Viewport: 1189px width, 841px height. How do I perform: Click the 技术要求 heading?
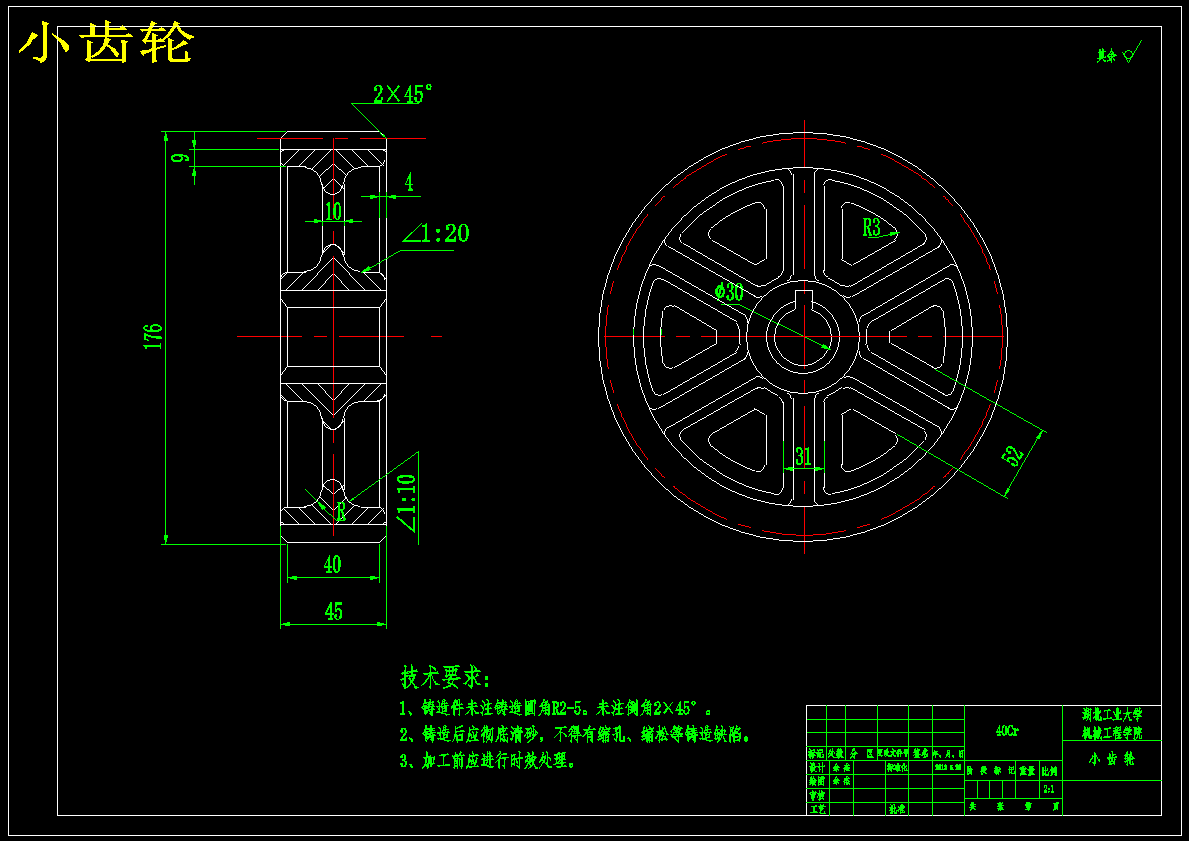[x=446, y=676]
